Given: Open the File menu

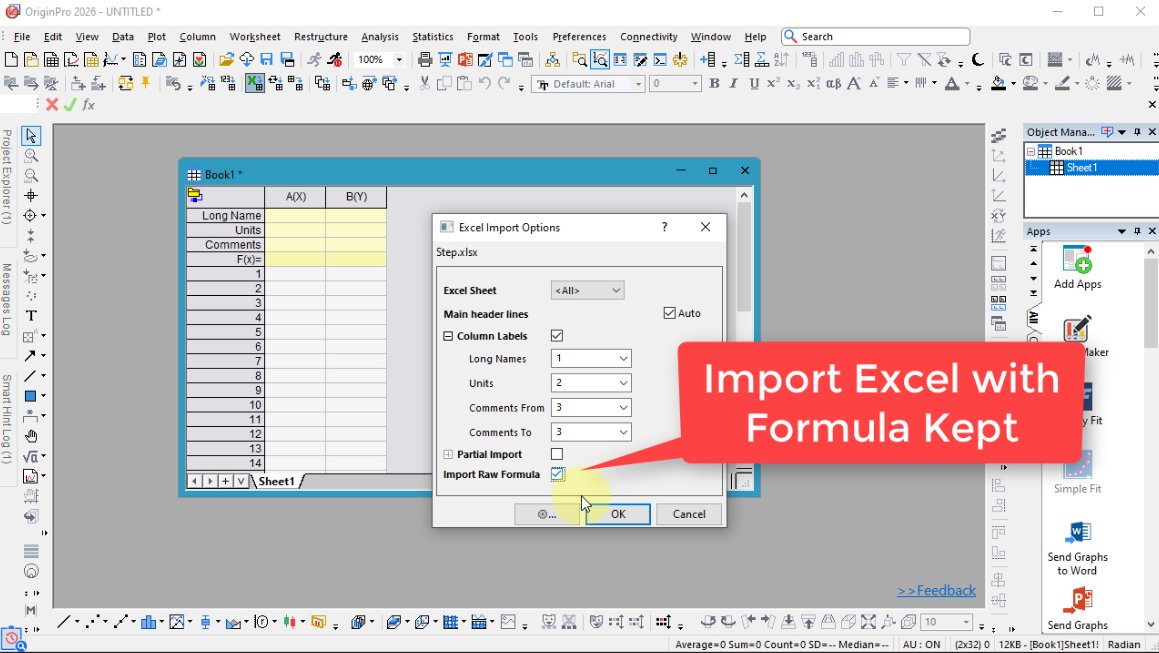Looking at the screenshot, I should click(x=21, y=36).
